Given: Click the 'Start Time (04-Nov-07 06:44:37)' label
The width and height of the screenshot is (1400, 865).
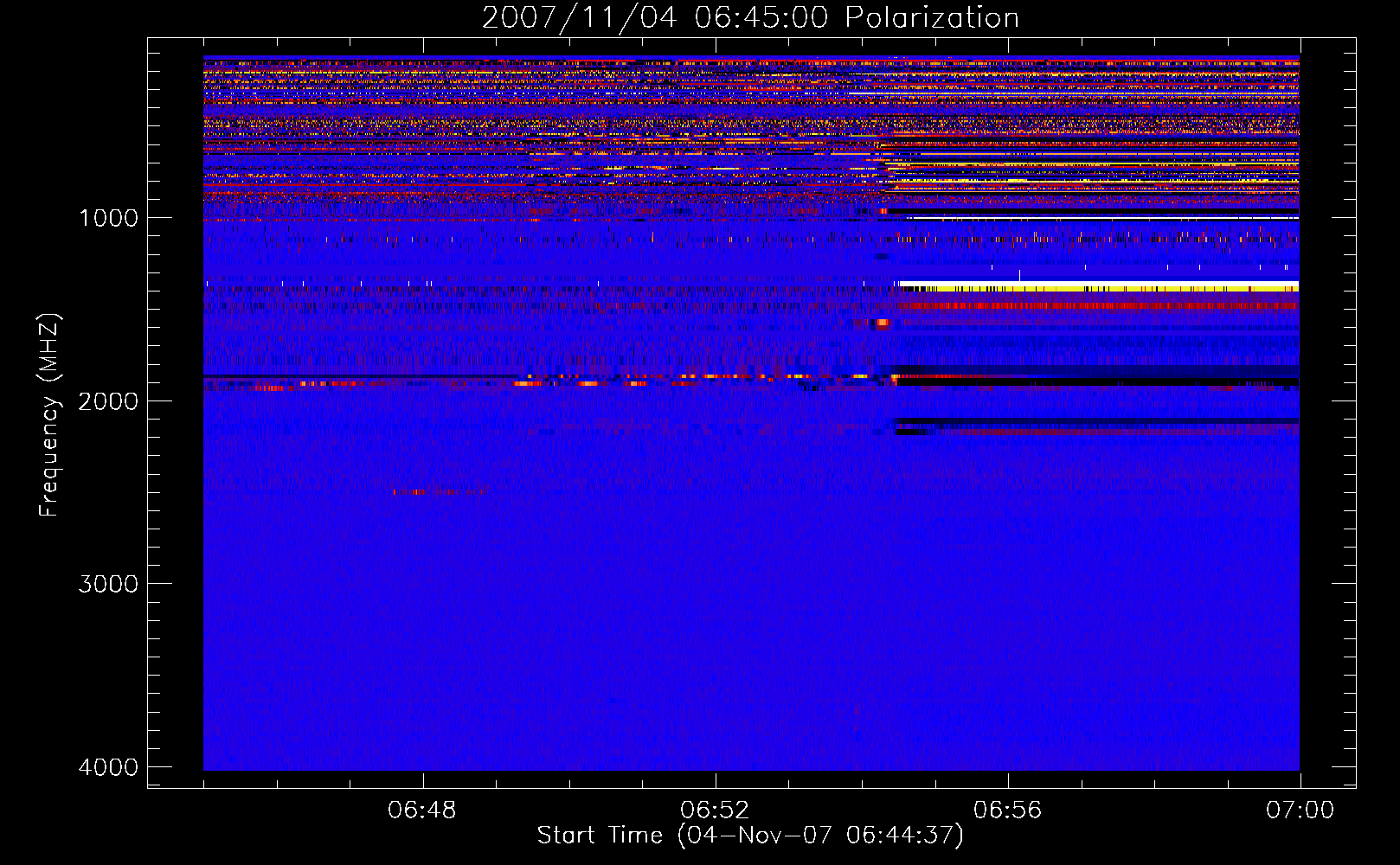Looking at the screenshot, I should pyautogui.click(x=750, y=836).
